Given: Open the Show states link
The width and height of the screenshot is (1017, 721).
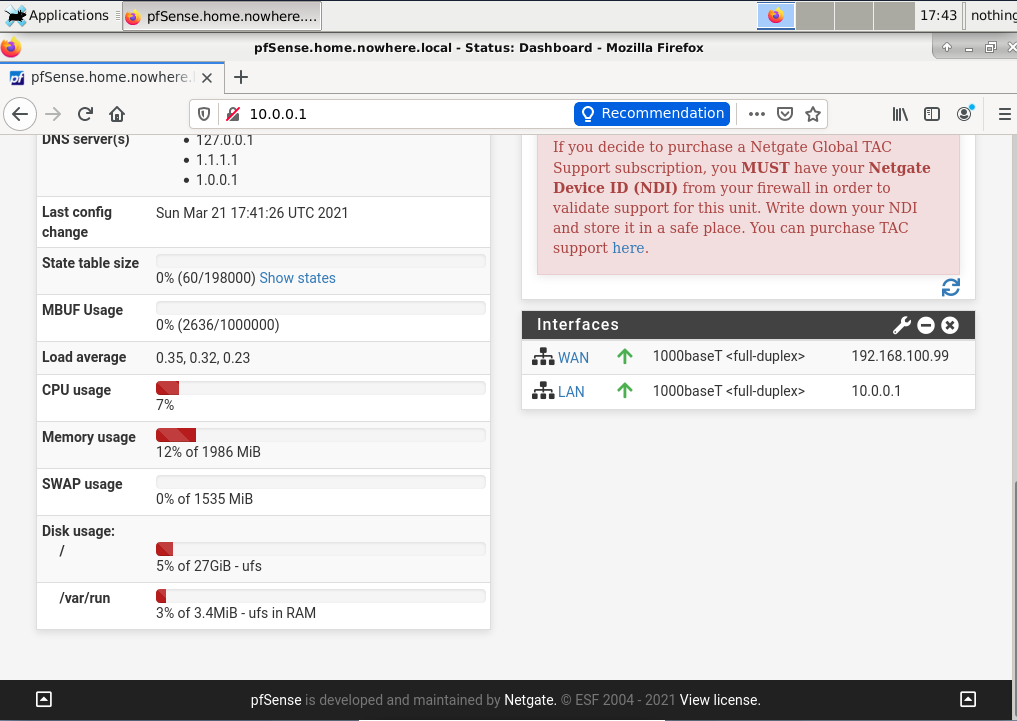Looking at the screenshot, I should click(x=298, y=278).
